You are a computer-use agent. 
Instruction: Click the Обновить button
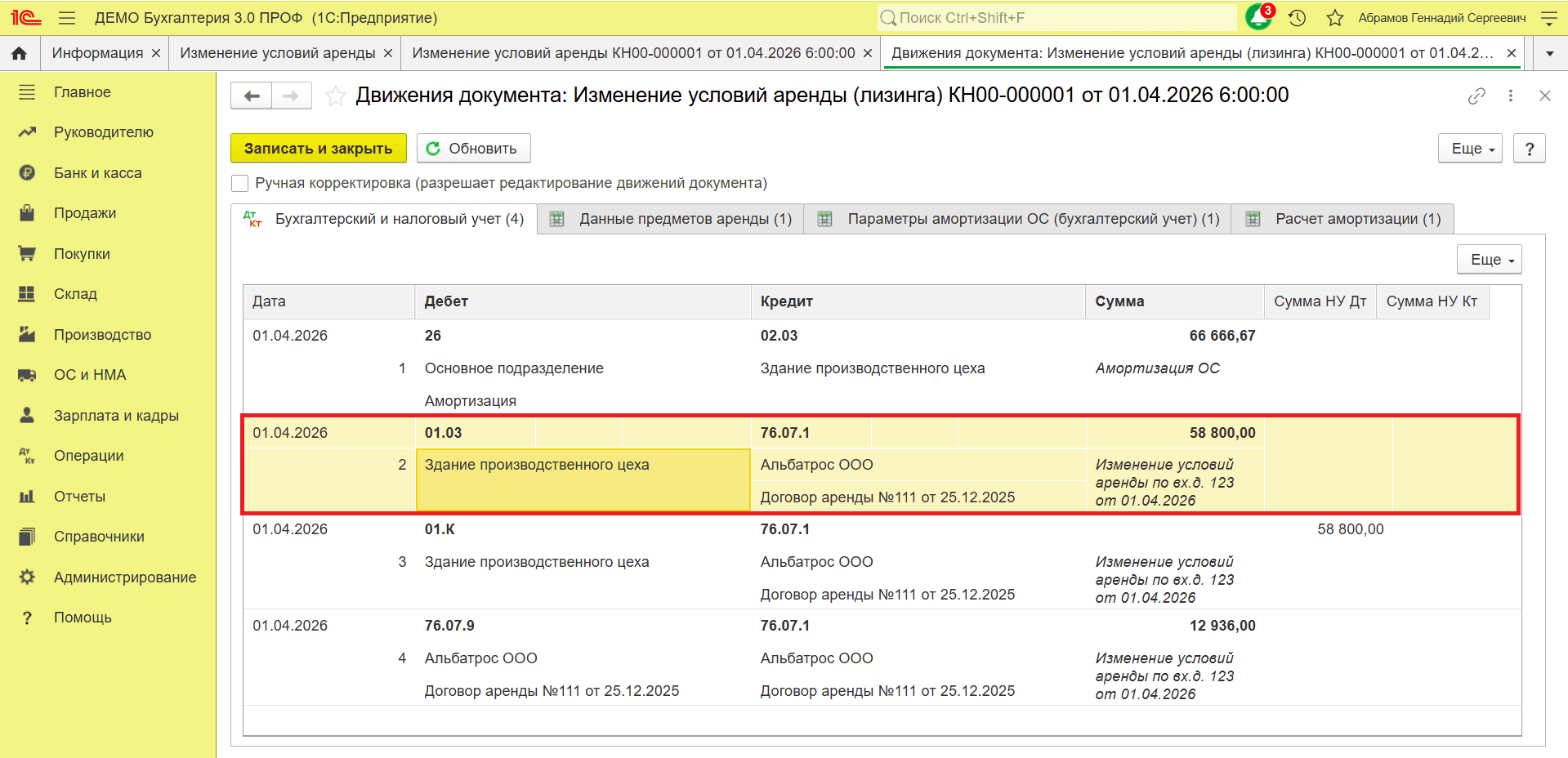[473, 149]
